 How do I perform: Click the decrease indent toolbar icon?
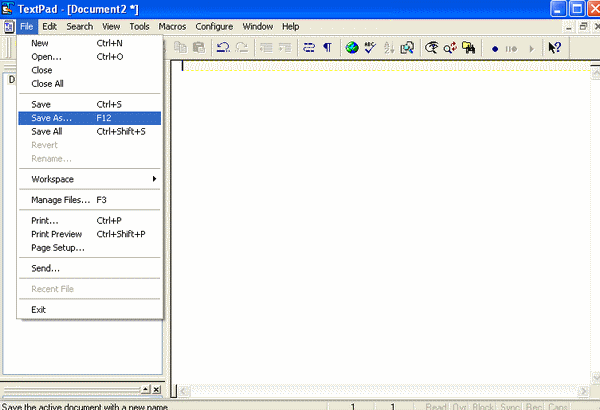(x=266, y=47)
